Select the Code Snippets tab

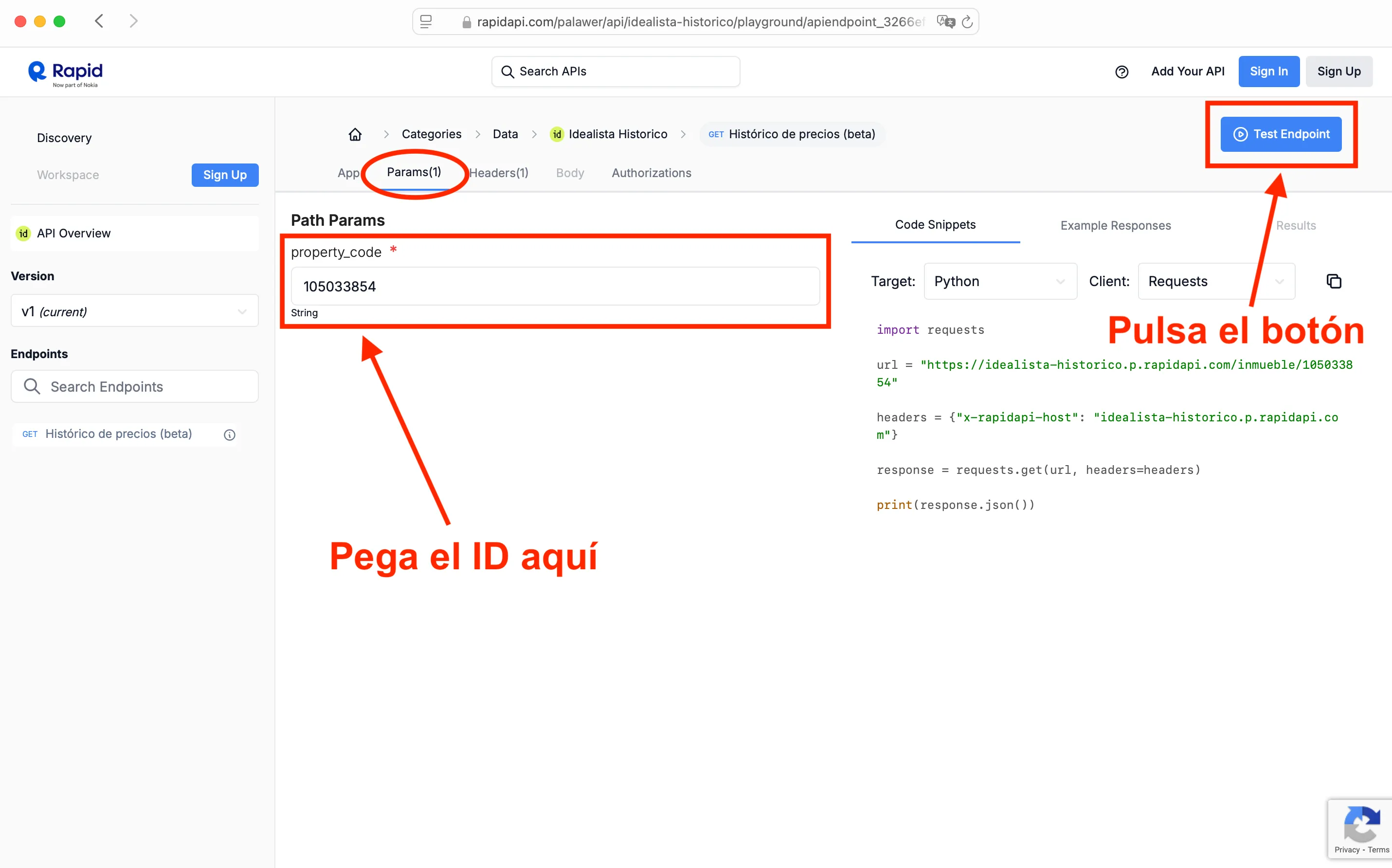[x=935, y=225]
